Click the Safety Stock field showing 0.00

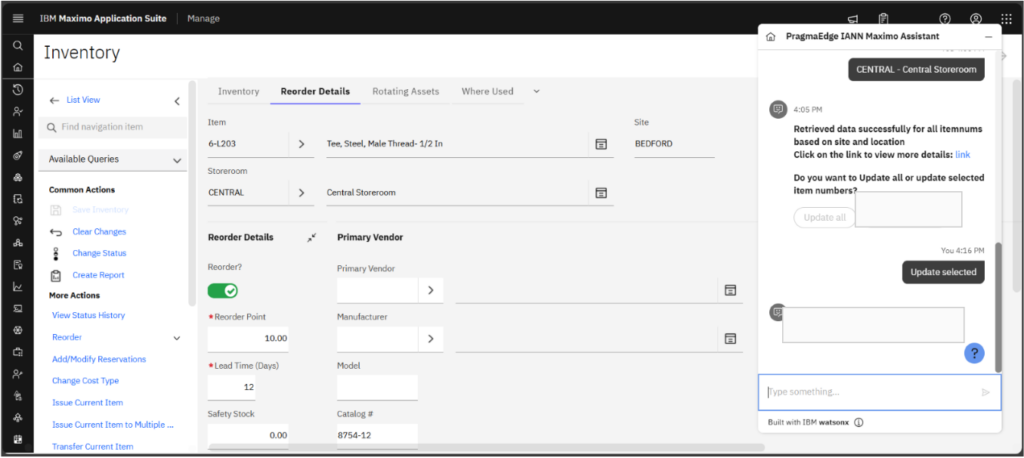coord(248,435)
